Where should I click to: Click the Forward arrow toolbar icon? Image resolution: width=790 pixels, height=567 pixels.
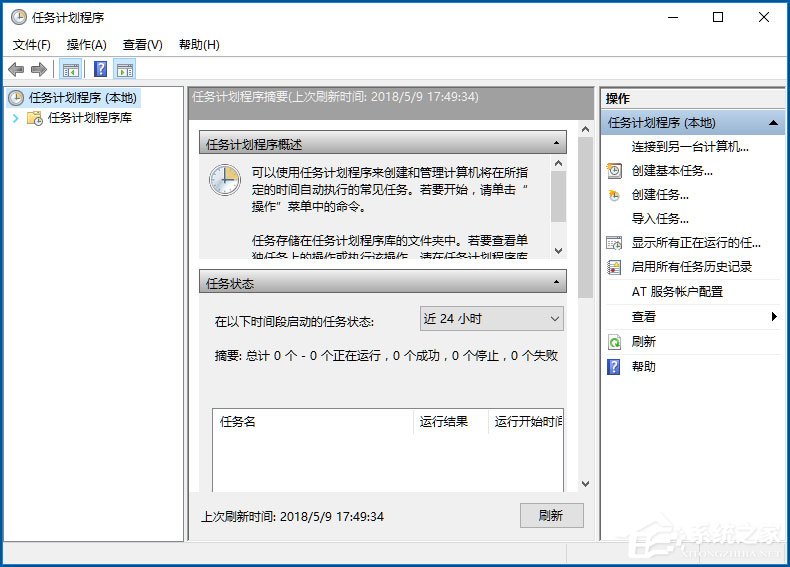[x=39, y=69]
